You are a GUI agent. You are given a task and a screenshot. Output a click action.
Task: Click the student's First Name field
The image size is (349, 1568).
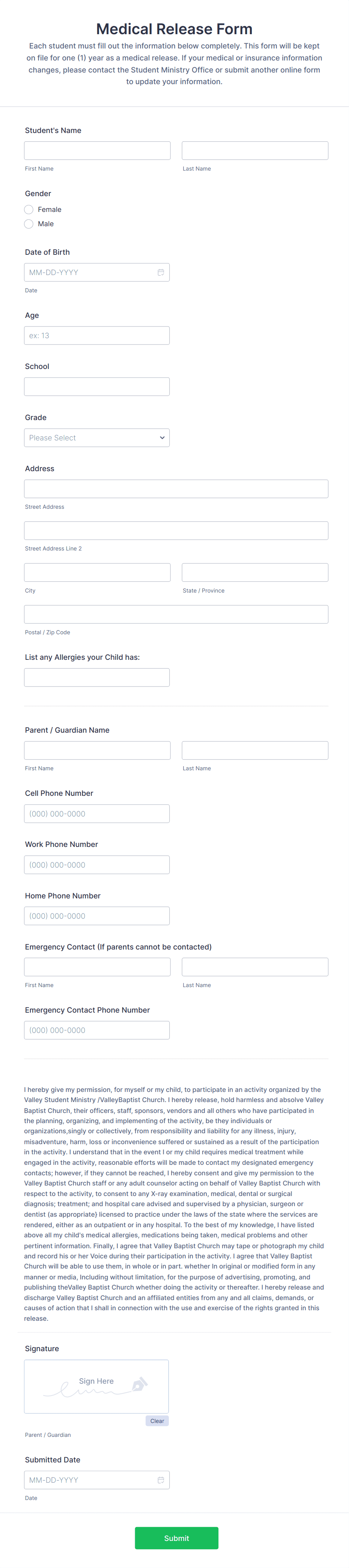coord(97,150)
